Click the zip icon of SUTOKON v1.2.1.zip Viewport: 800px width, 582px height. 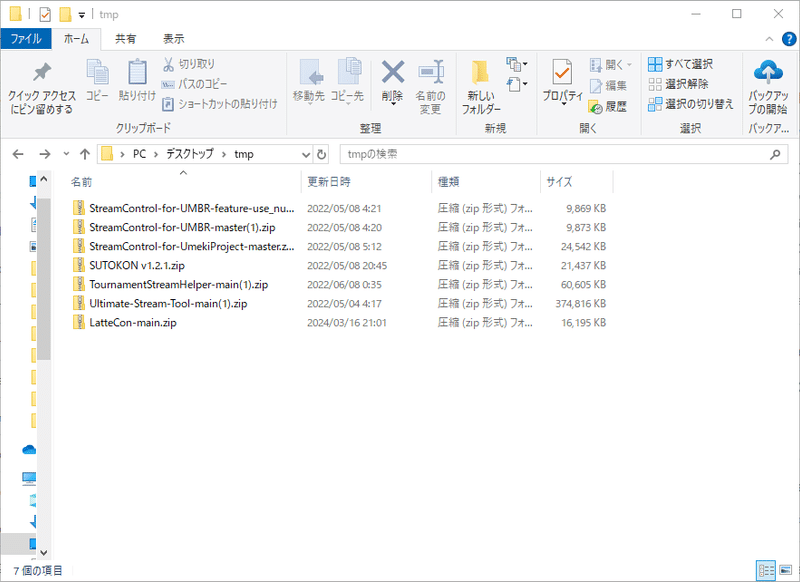(79, 265)
